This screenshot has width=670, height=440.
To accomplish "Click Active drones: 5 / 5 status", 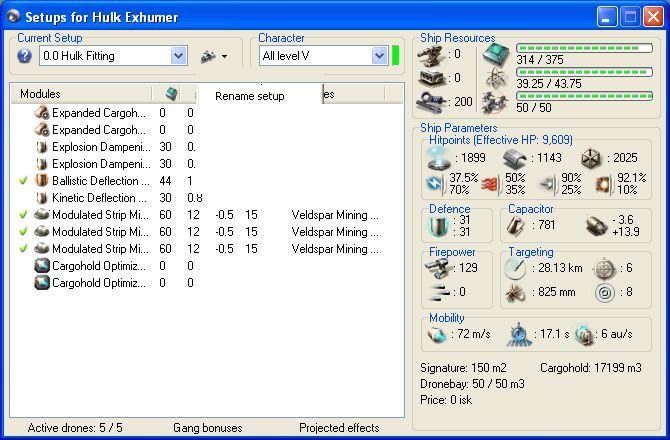I will tap(75, 428).
